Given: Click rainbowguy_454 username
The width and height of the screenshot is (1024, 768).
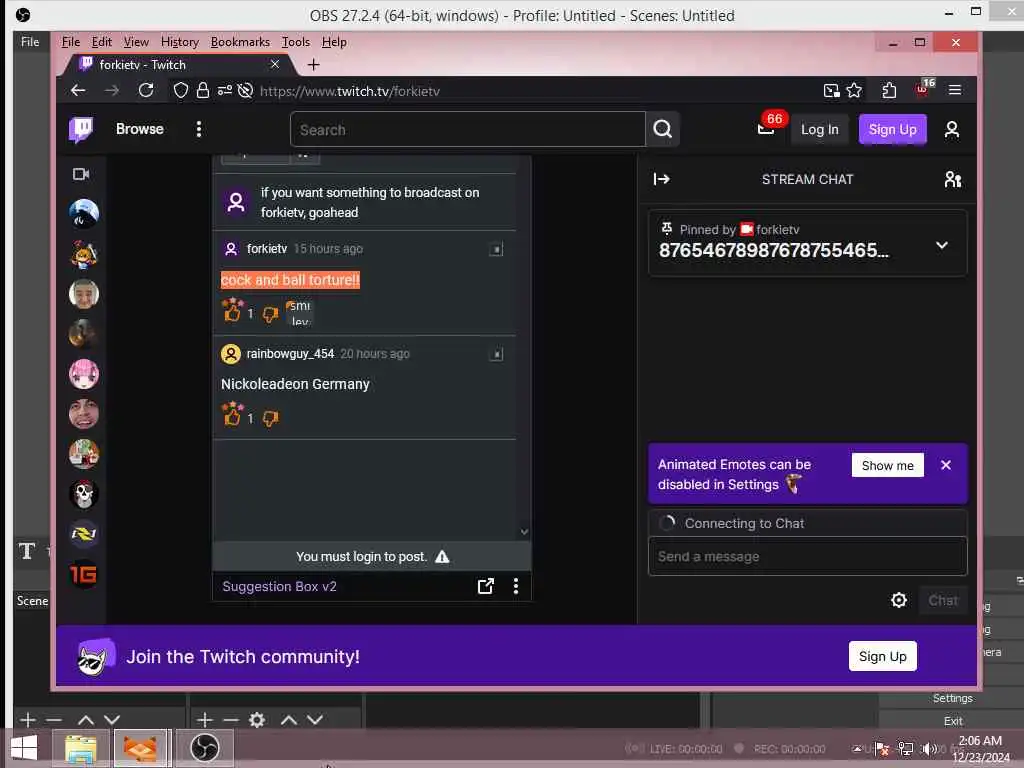Looking at the screenshot, I should coord(290,354).
